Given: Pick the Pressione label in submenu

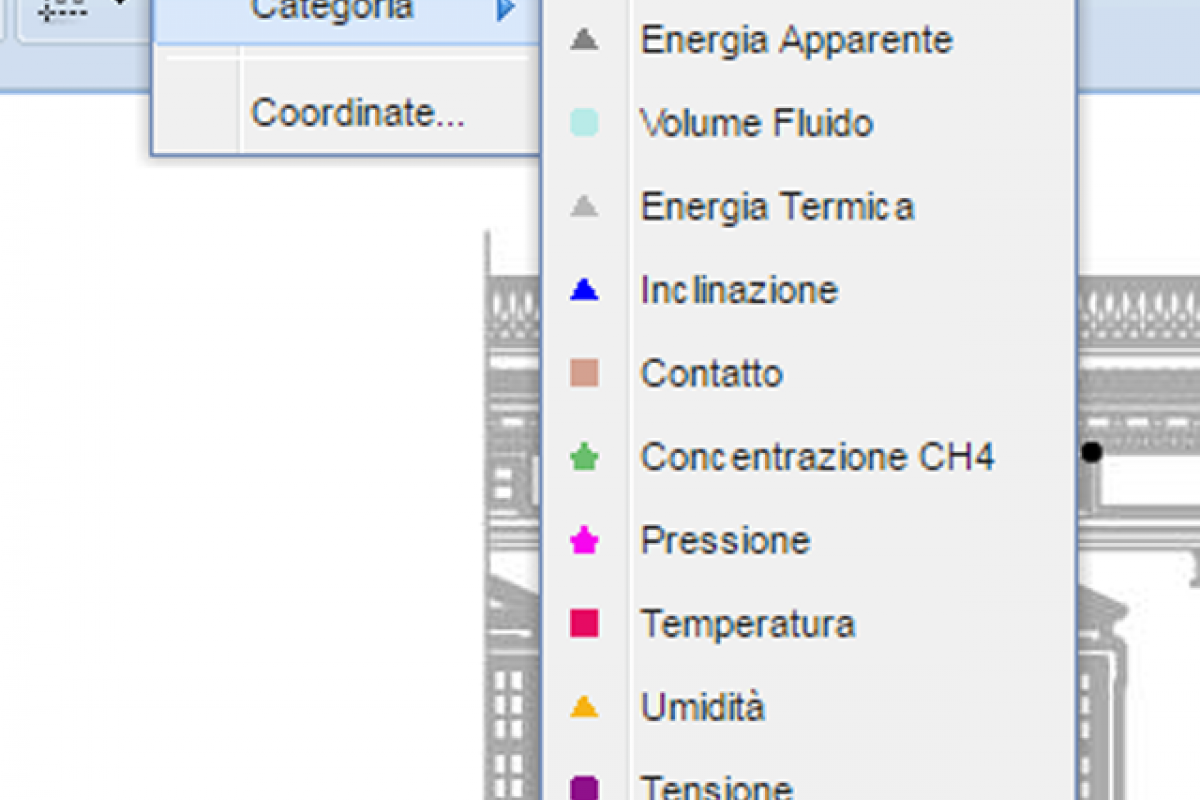Looking at the screenshot, I should pos(725,541).
